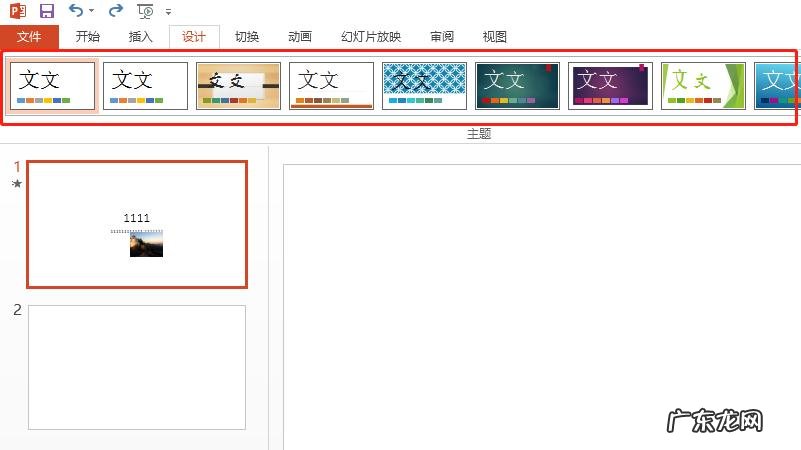Apply the second plain white theme

146,86
